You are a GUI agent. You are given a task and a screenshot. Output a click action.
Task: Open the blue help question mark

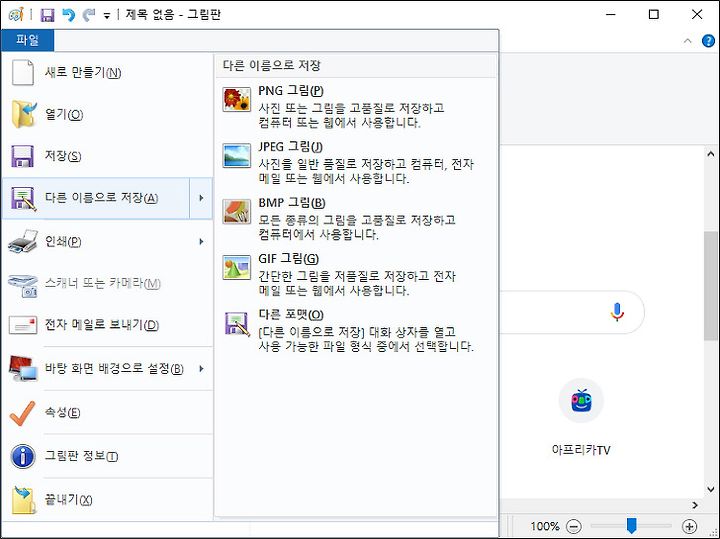pos(708,41)
